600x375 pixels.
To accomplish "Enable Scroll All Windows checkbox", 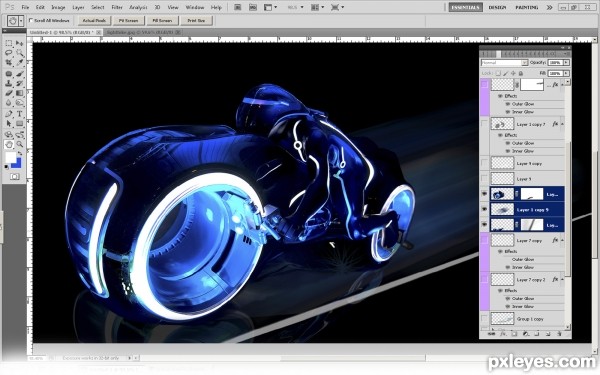I will [x=31, y=20].
